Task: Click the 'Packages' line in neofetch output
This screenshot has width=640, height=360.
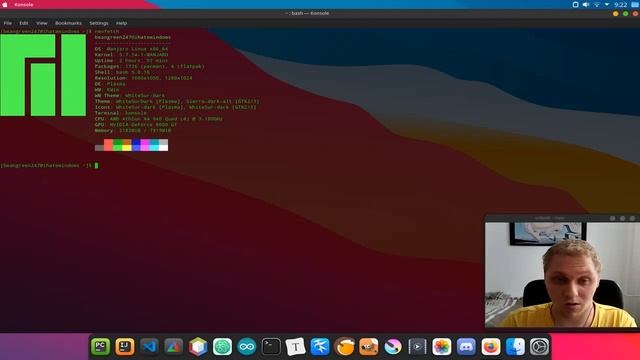Action: coord(149,66)
